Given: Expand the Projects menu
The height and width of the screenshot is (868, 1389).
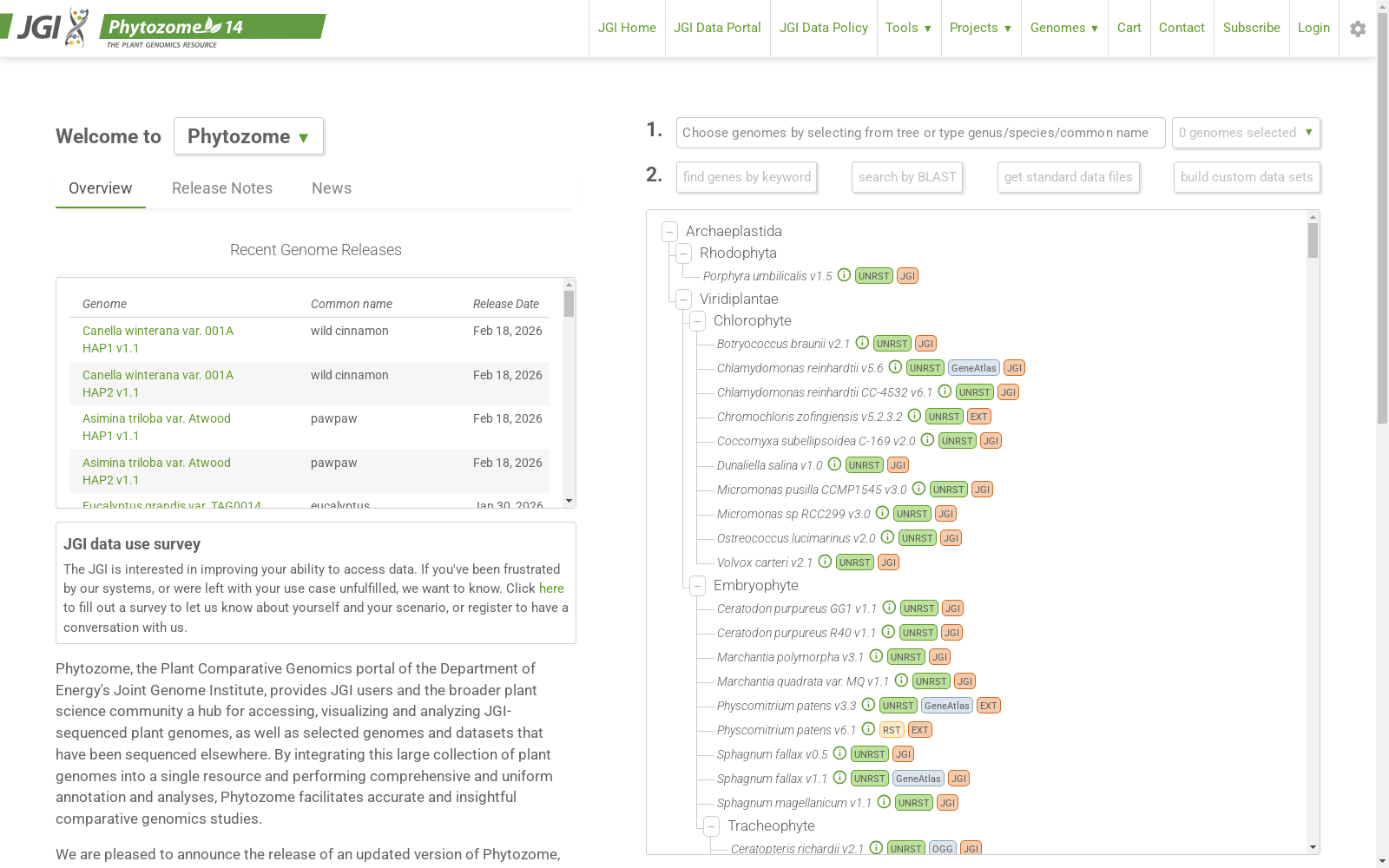Looking at the screenshot, I should 981,29.
